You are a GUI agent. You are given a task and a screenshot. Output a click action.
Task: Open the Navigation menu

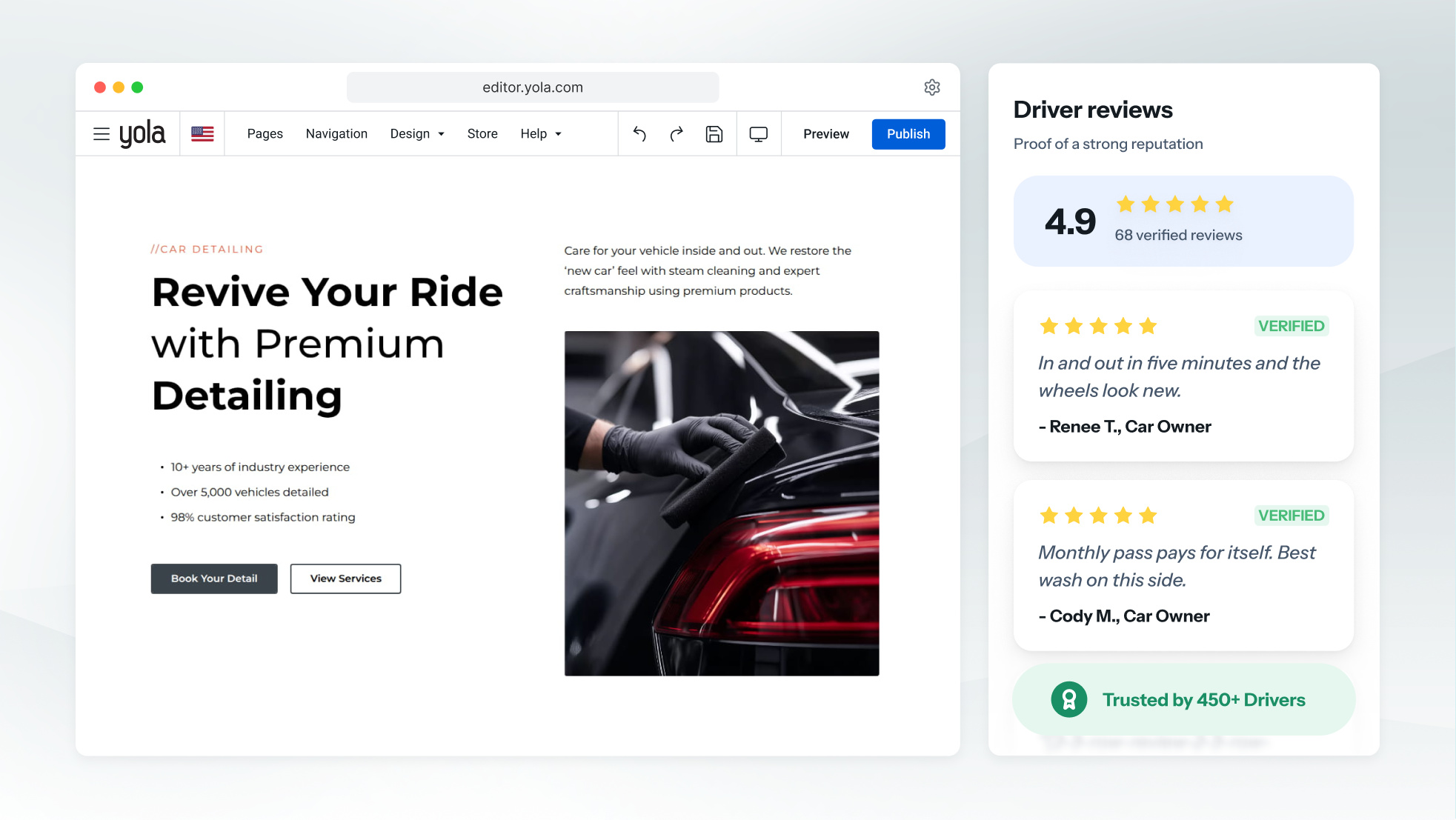click(336, 134)
